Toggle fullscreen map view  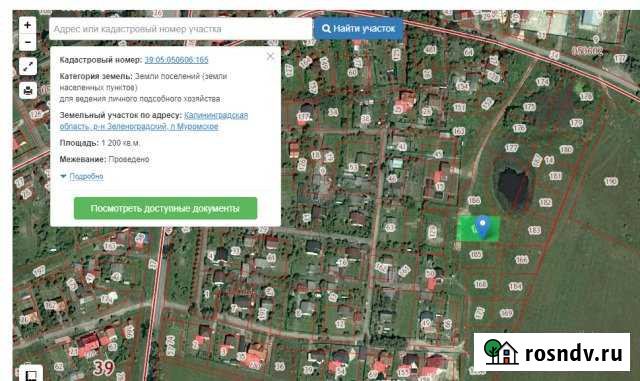tap(28, 66)
